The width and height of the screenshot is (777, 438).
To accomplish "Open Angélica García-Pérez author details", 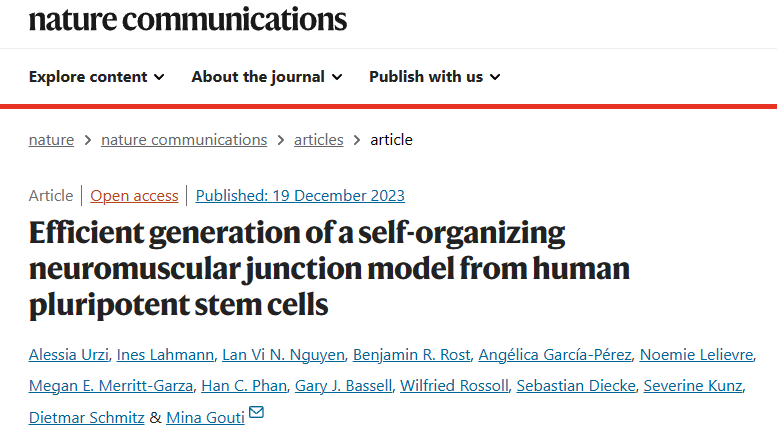I will [553, 355].
